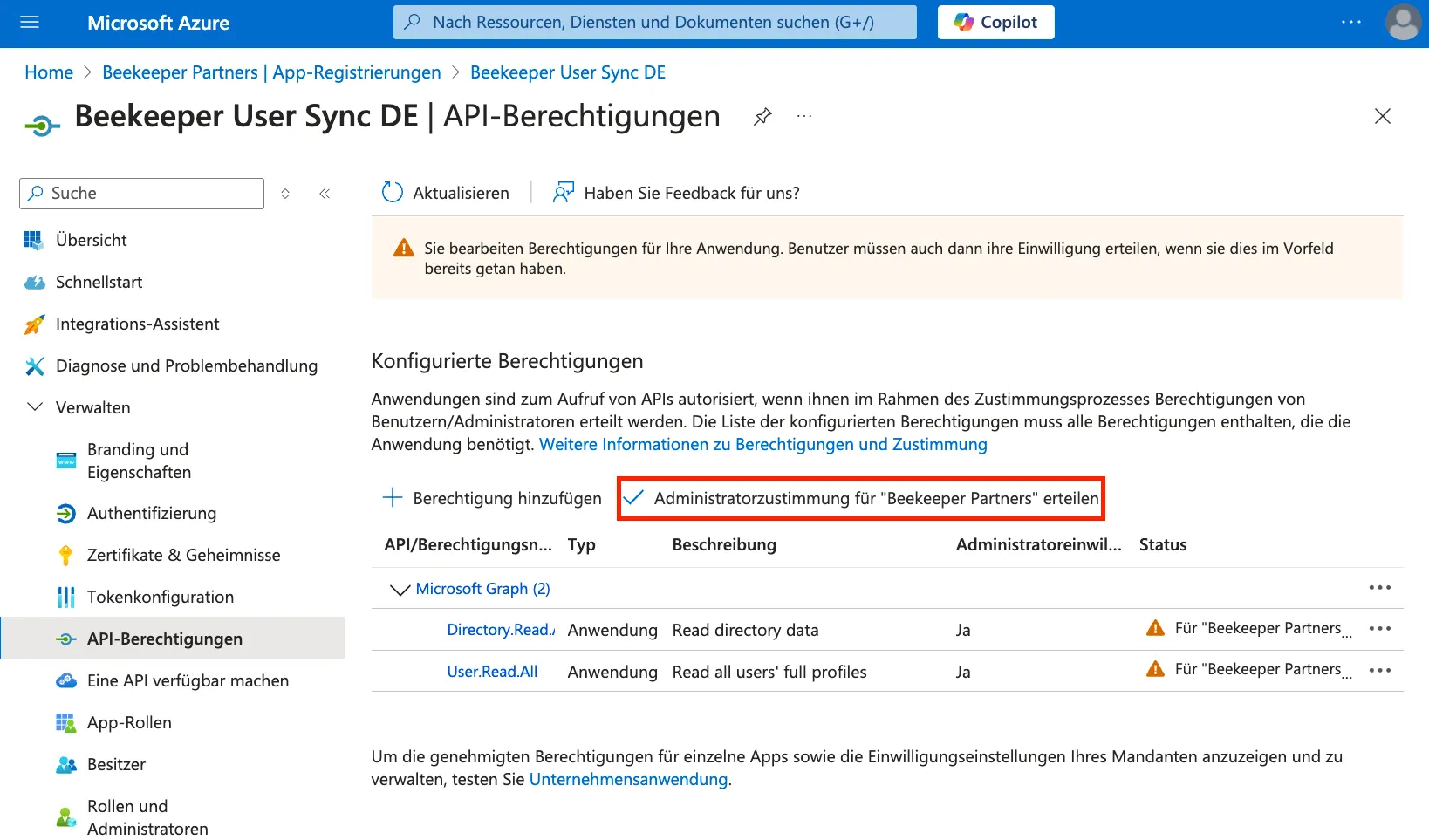Close the API-Berechtigungen blade
Screen dimensions: 1429x840
tap(1382, 116)
